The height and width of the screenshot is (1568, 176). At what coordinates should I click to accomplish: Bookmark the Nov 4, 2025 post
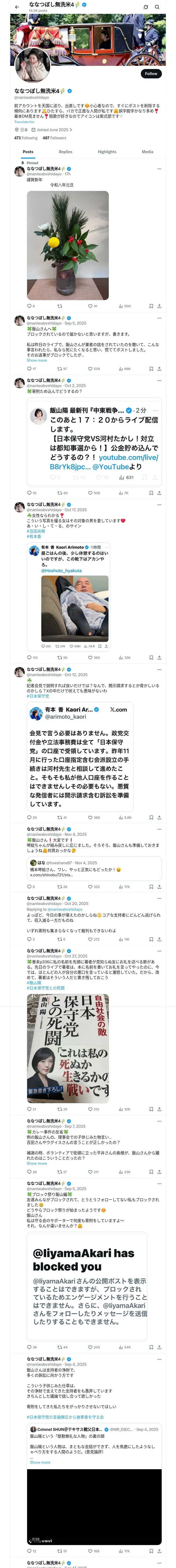[x=151, y=887]
